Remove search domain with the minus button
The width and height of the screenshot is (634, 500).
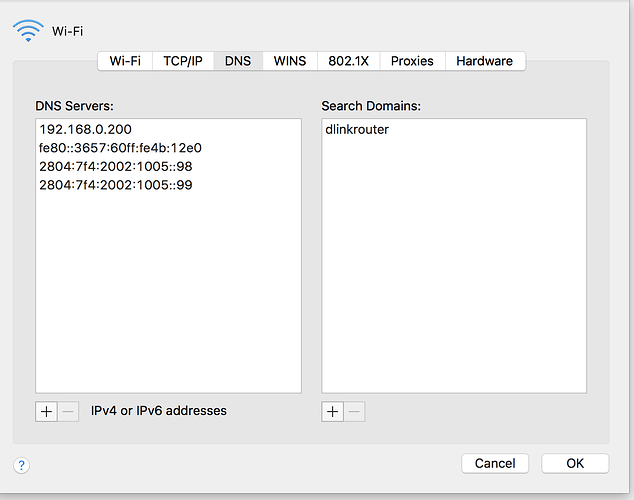click(354, 411)
